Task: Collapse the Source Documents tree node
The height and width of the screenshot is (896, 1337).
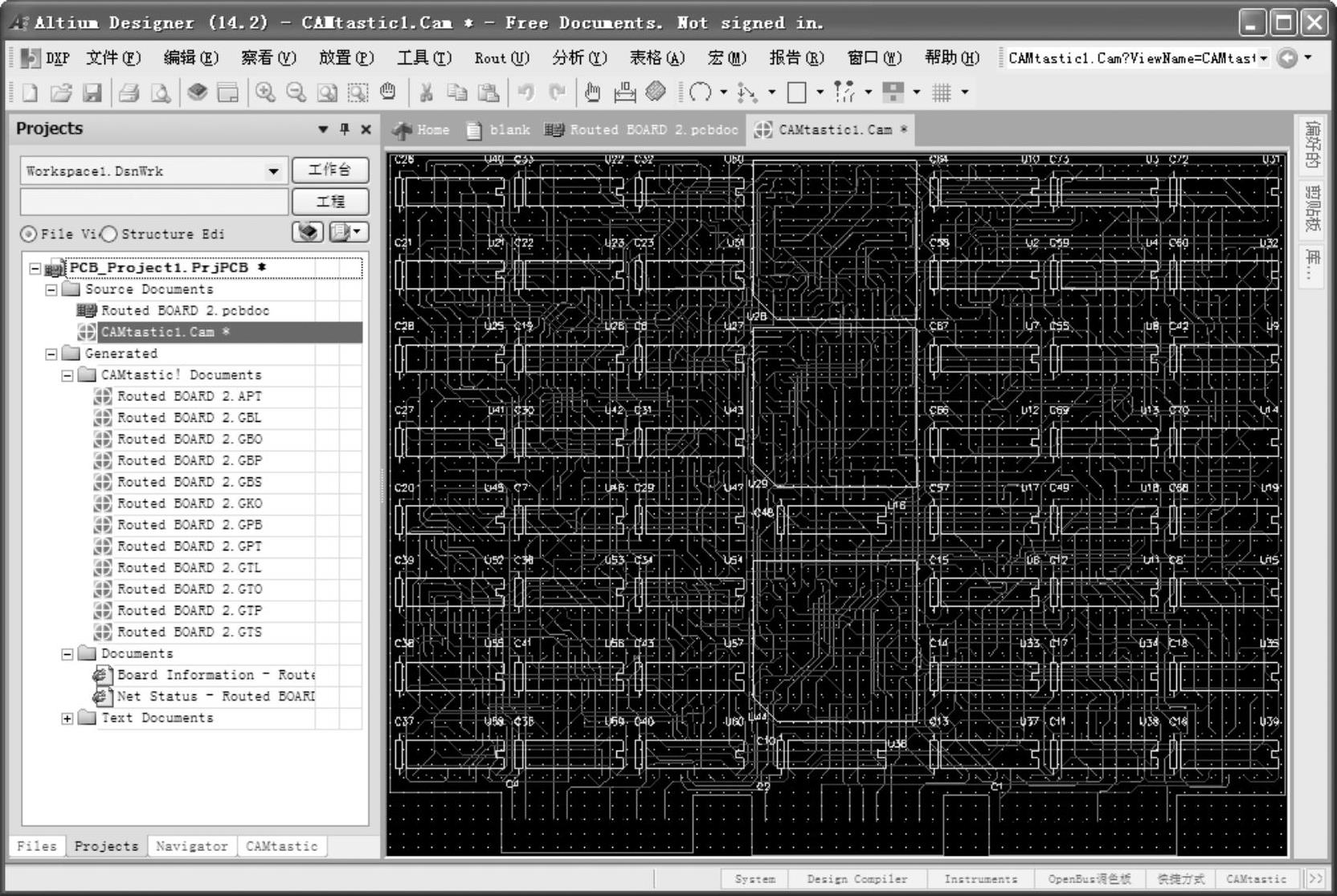Action: coord(51,289)
